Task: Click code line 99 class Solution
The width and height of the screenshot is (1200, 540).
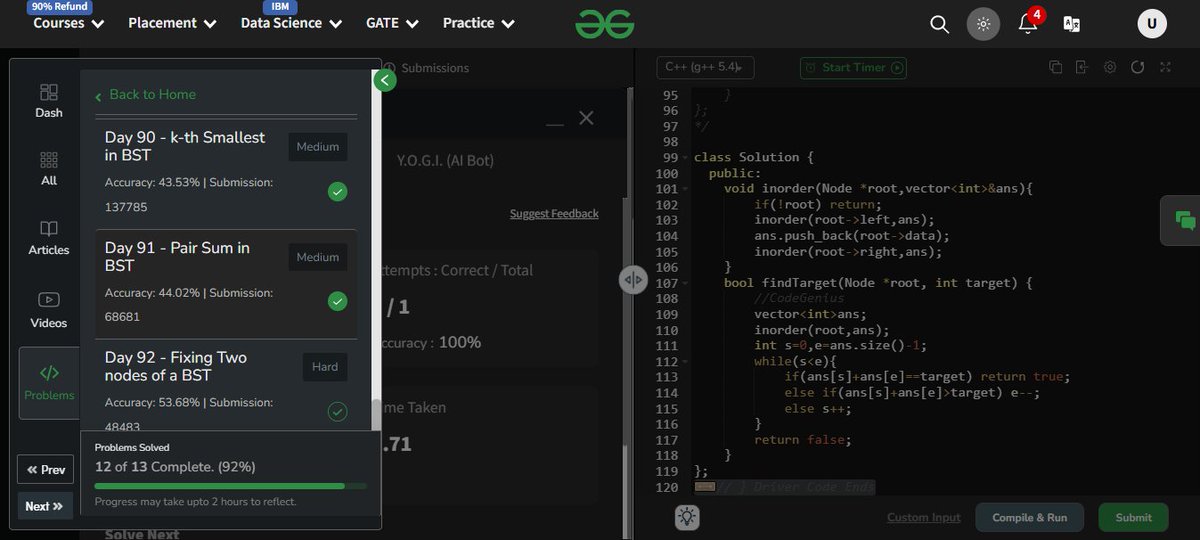Action: tap(754, 157)
